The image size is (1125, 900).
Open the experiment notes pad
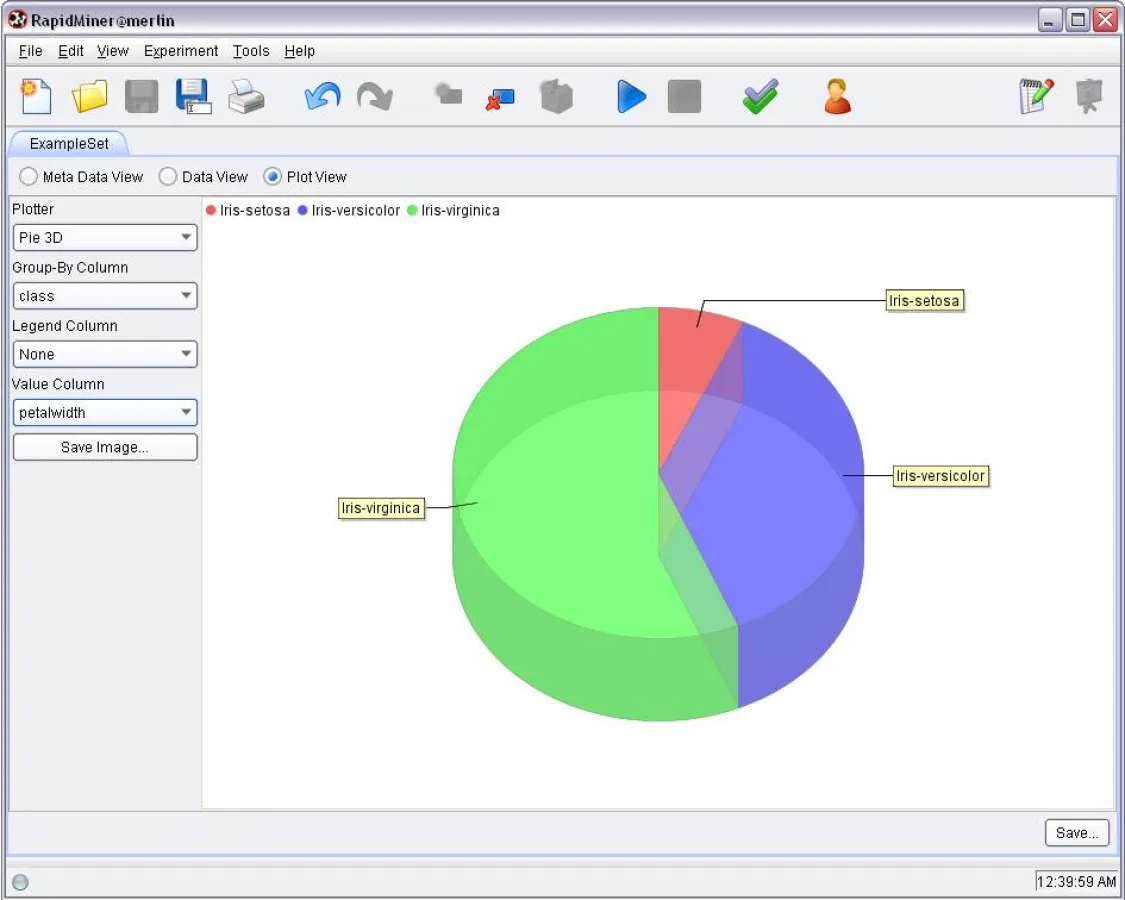pyautogui.click(x=1036, y=96)
